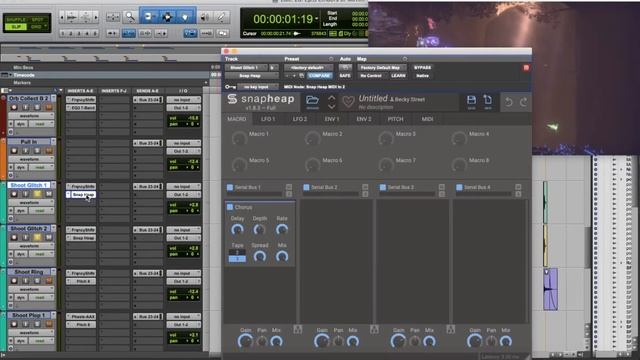Click the BYPASS button
This screenshot has width=640, height=360.
[x=422, y=68]
